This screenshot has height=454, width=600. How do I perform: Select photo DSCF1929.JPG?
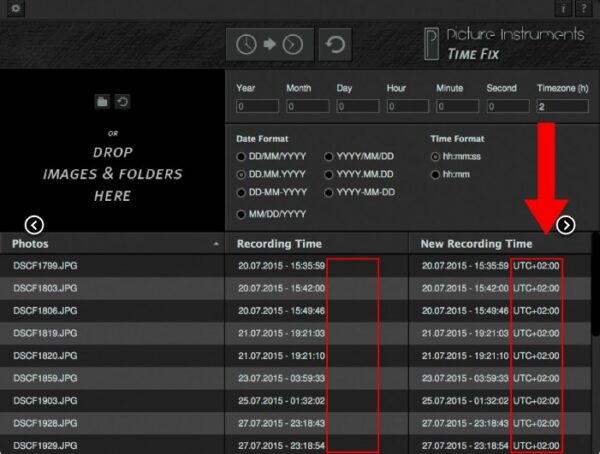point(45,446)
